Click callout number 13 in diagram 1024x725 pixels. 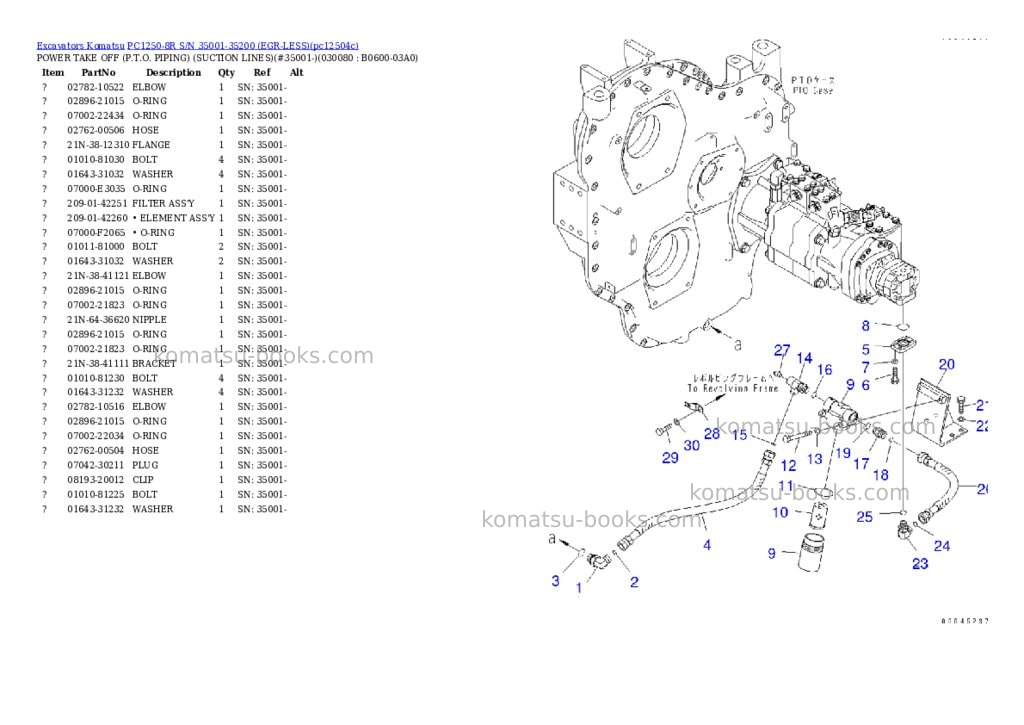pos(814,459)
